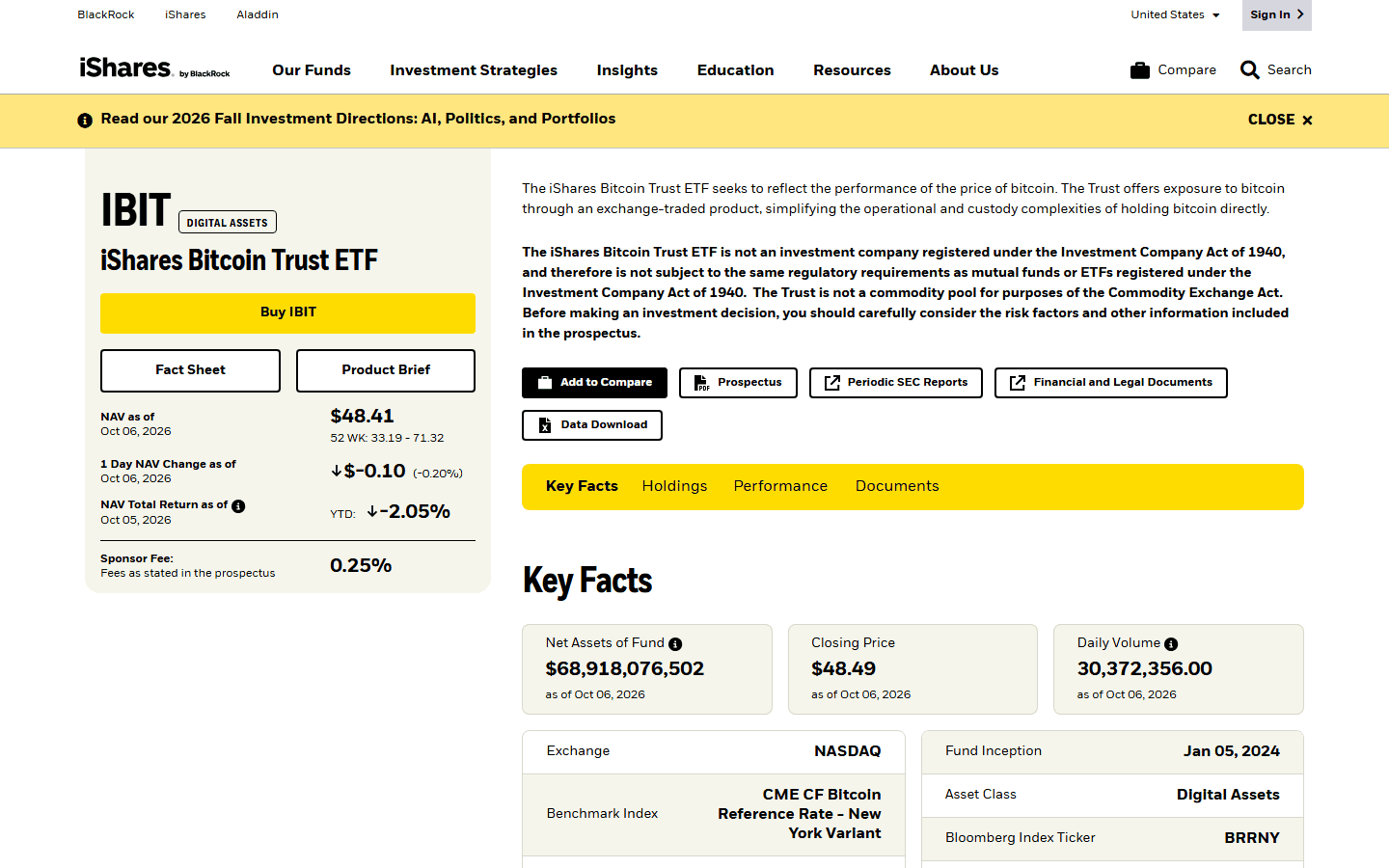
Task: Click the iShares top link
Action: pyautogui.click(x=185, y=14)
